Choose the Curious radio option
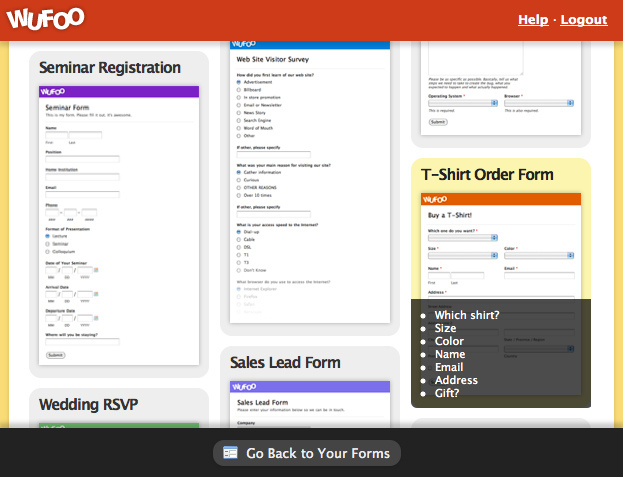623x477 pixels. point(239,180)
